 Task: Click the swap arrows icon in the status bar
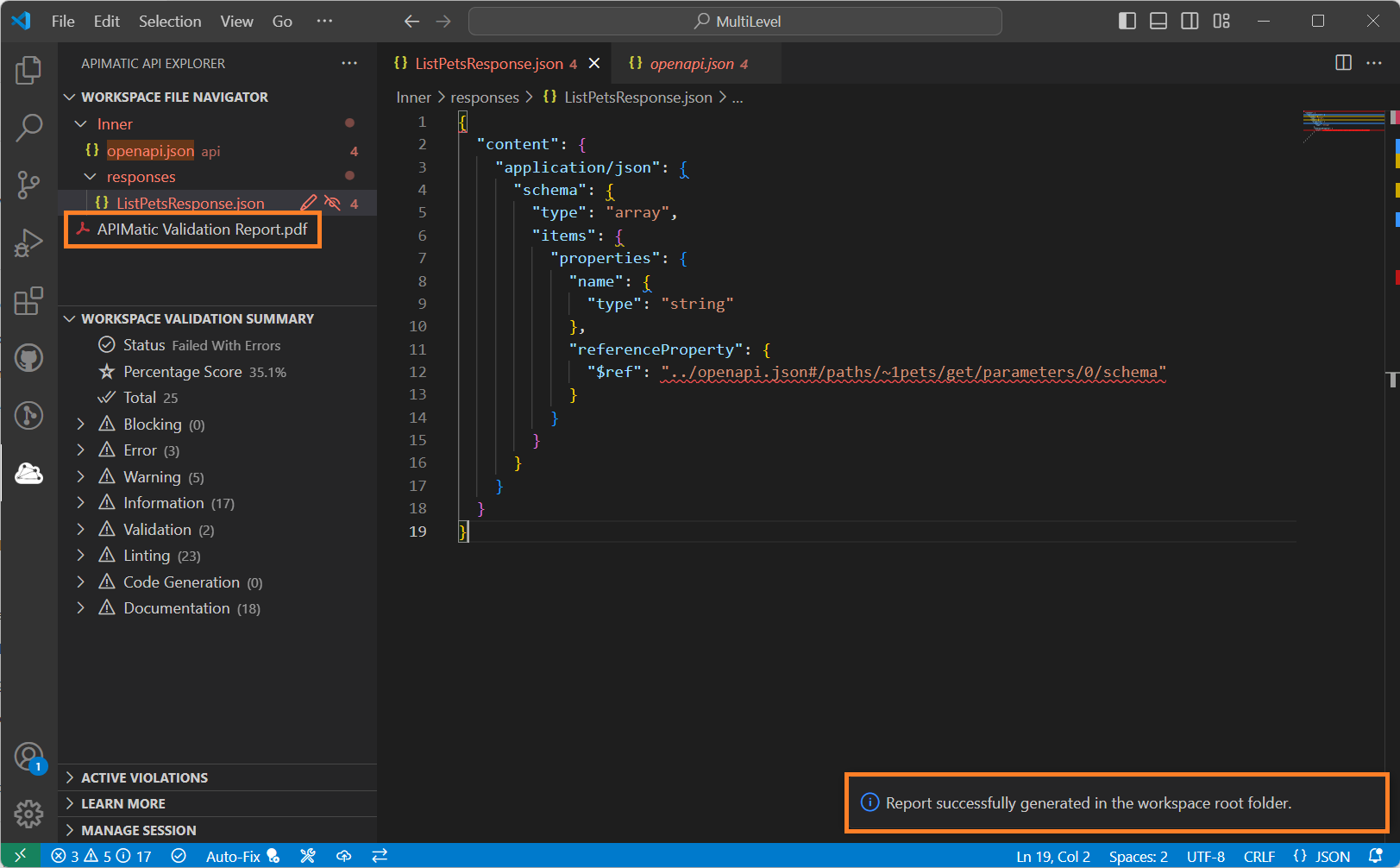click(380, 856)
